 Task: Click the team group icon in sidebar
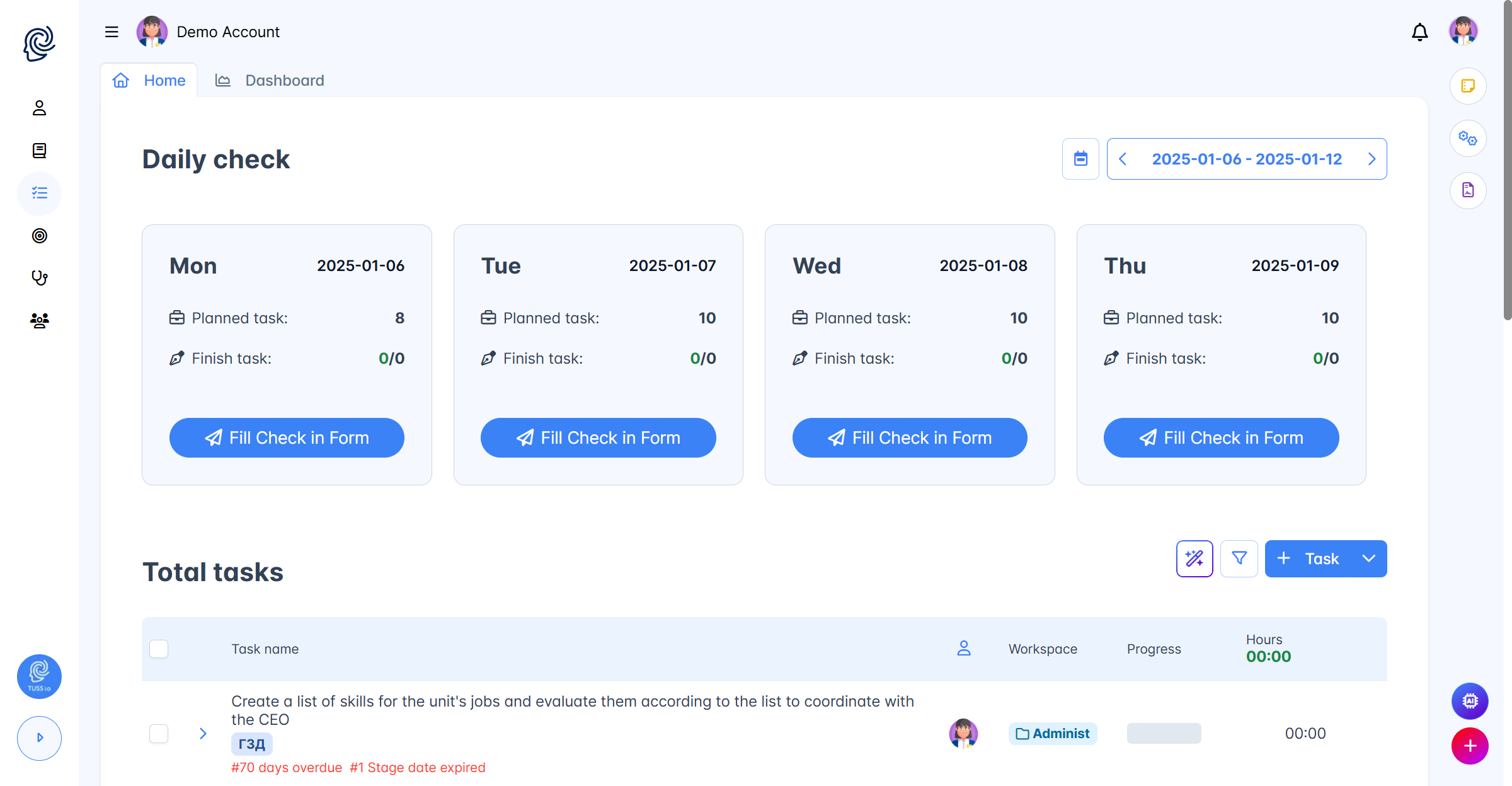tap(39, 321)
